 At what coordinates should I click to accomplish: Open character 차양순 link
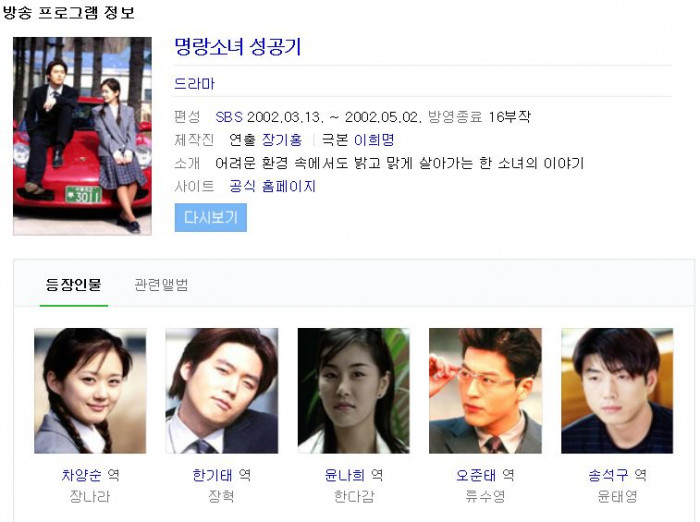click(82, 475)
